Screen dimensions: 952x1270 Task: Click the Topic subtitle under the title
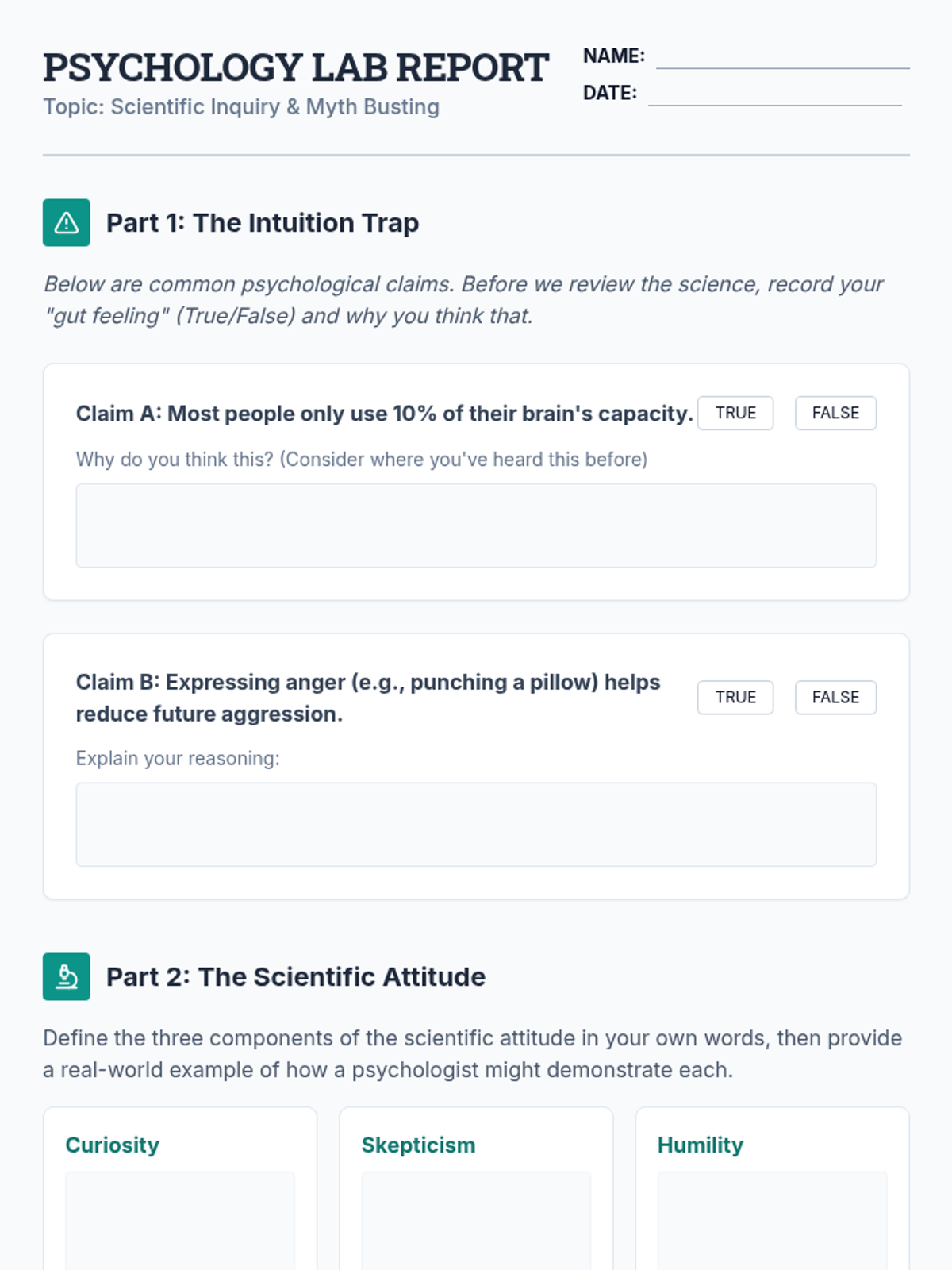241,106
